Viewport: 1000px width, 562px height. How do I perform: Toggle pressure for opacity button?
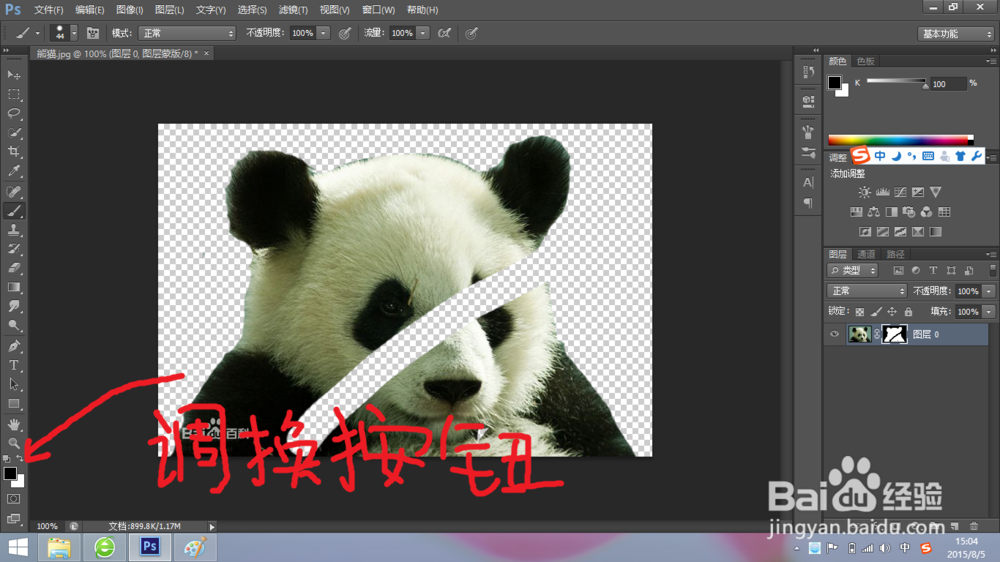click(344, 33)
